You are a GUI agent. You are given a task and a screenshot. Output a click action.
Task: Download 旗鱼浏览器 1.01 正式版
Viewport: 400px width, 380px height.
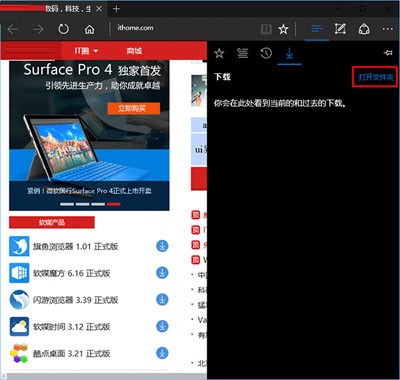[162, 246]
